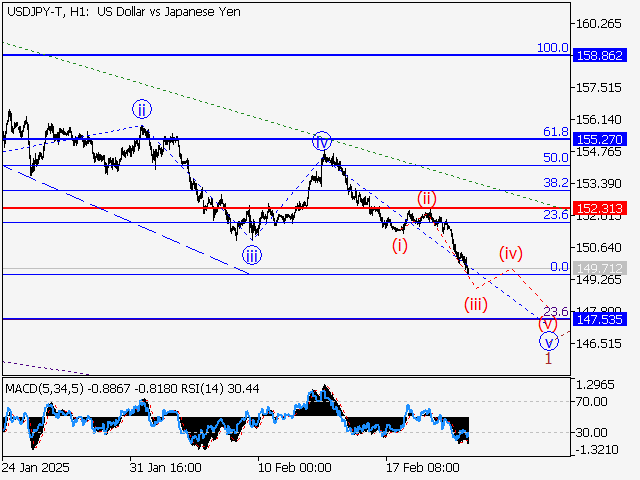Select the 100.0 Fibonacci level label
The height and width of the screenshot is (480, 640).
pyautogui.click(x=552, y=48)
